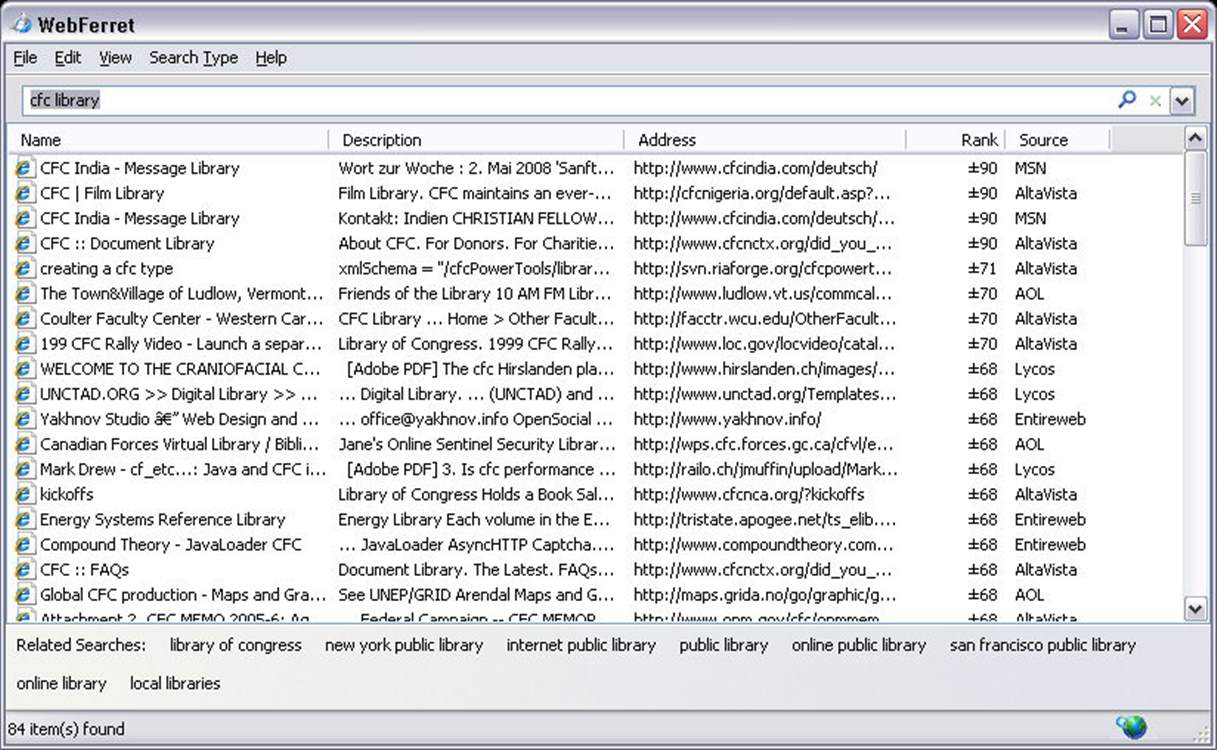Click the vertical scrollbar thumb

[x=1196, y=198]
